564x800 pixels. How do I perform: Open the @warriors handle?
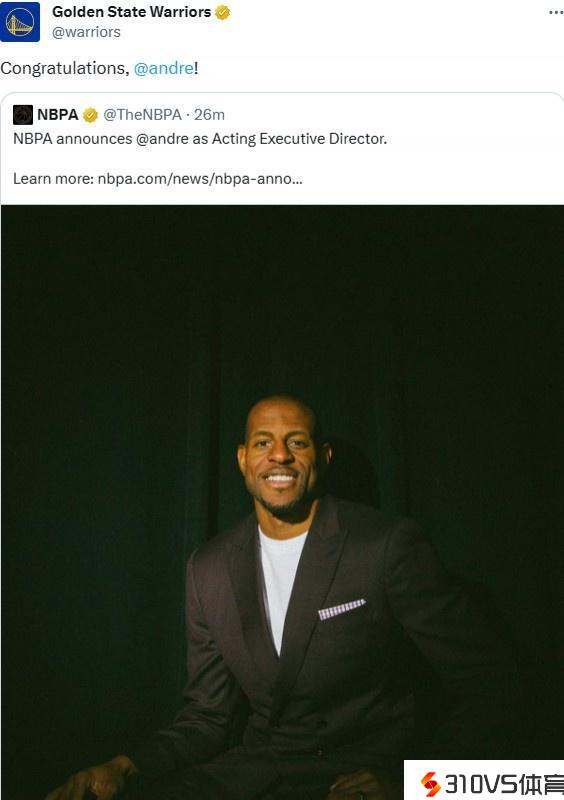click(86, 32)
